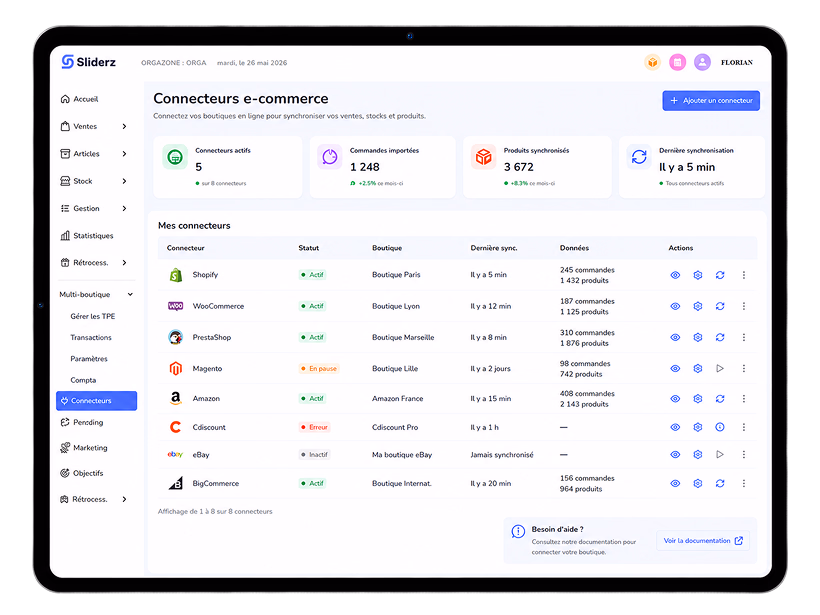Image resolution: width=820 pixels, height=615 pixels.
Task: Open Pending in sidebar
Action: pyautogui.click(x=82, y=422)
